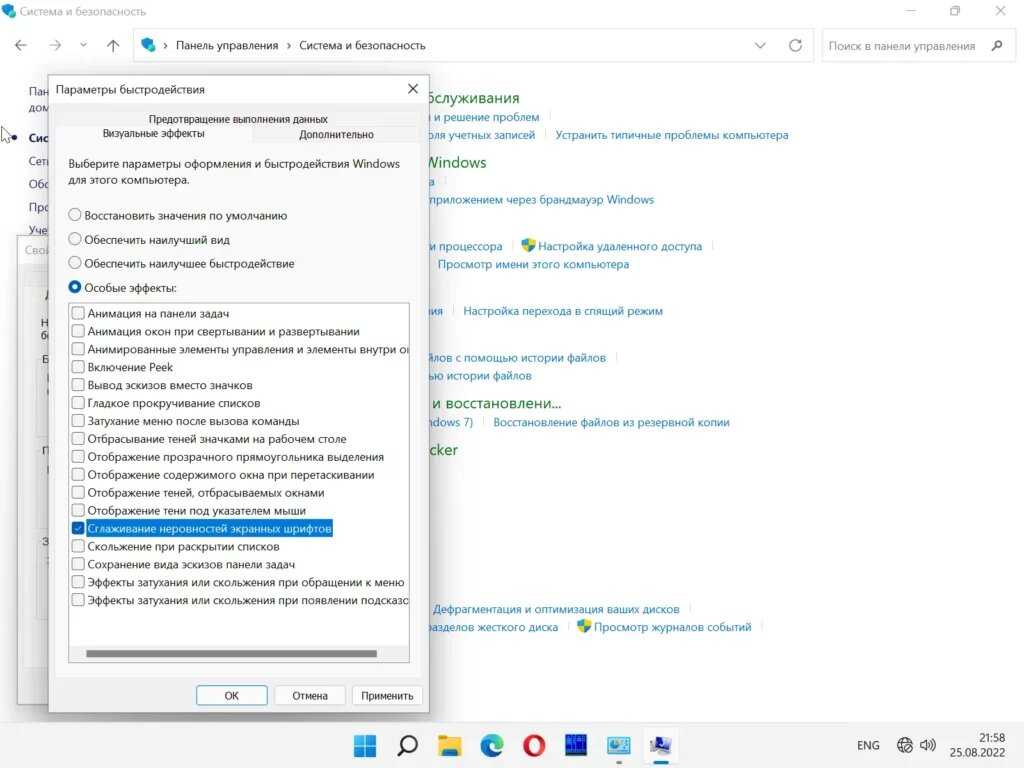This screenshot has height=768, width=1024.
Task: Go up one level with up arrow
Action: (x=113, y=45)
